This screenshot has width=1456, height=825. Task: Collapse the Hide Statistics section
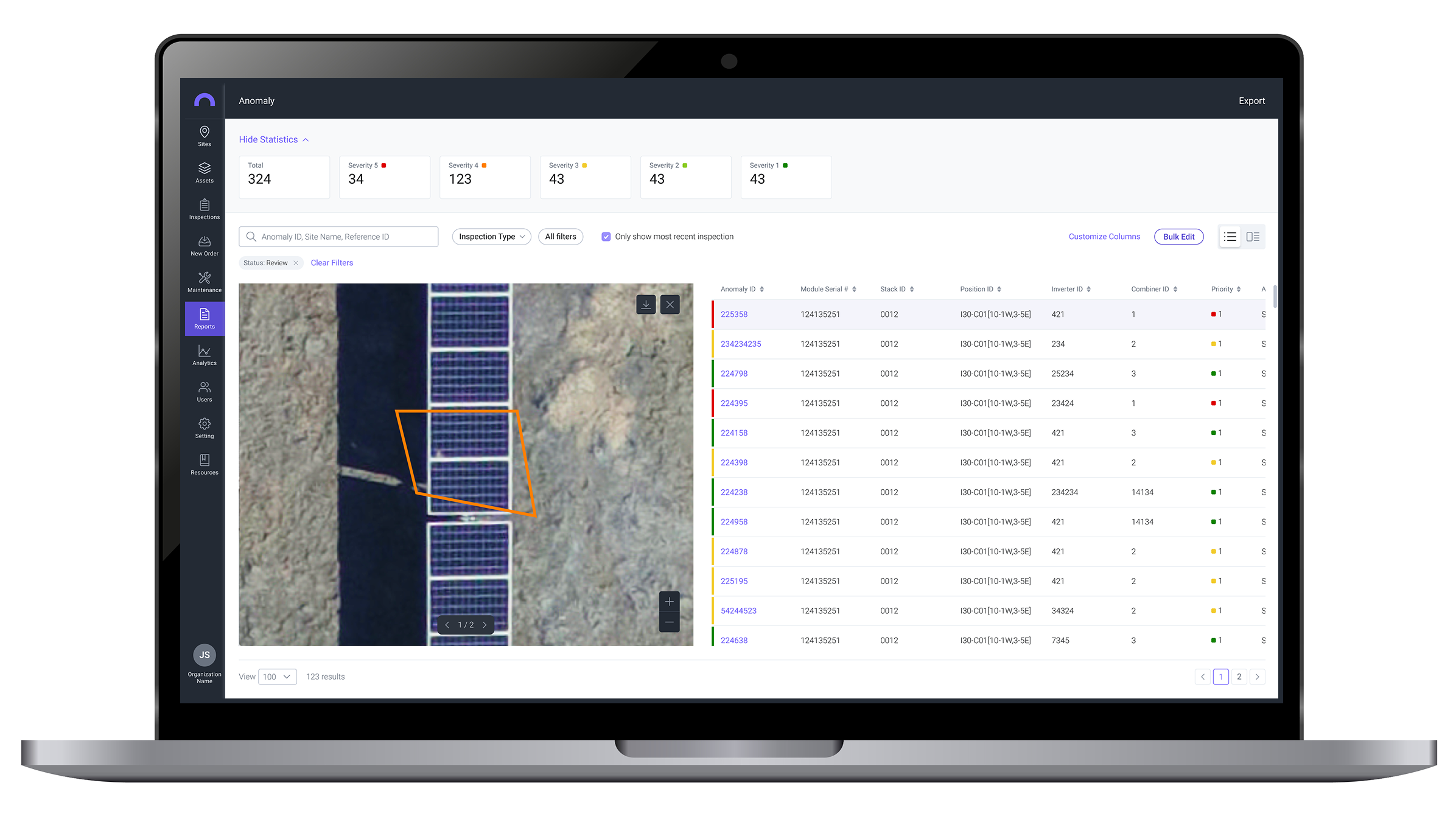coord(274,139)
